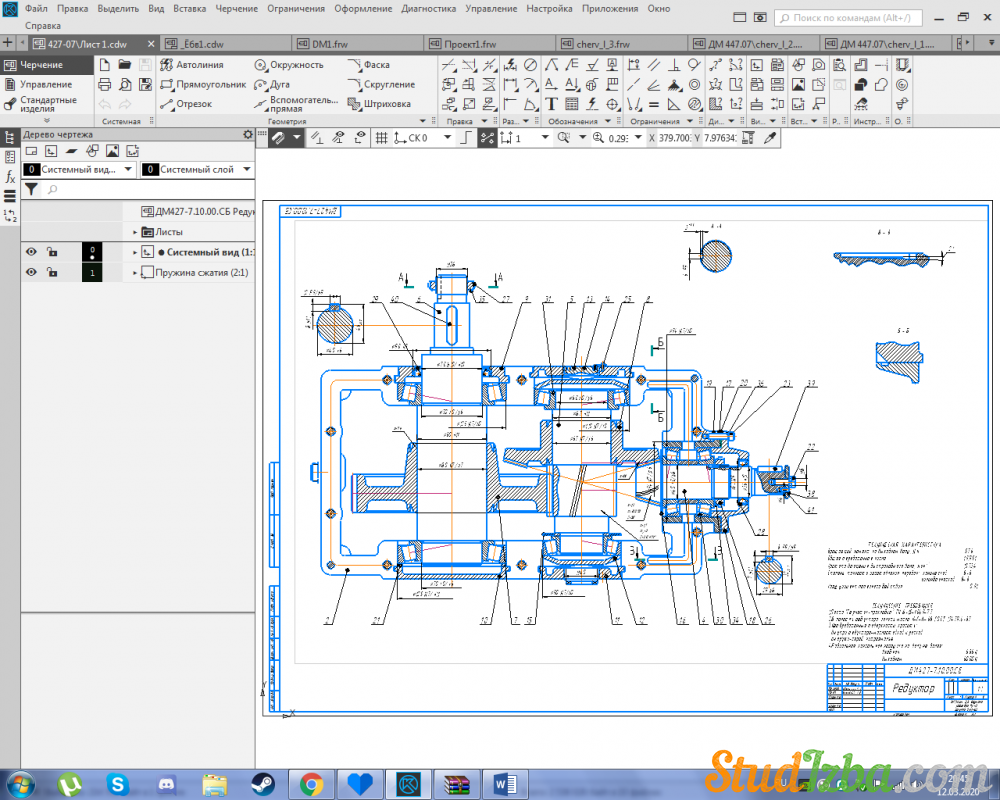Screen dimensions: 1000x800
Task: Switch to Управление toolbar set
Action: tap(46, 84)
